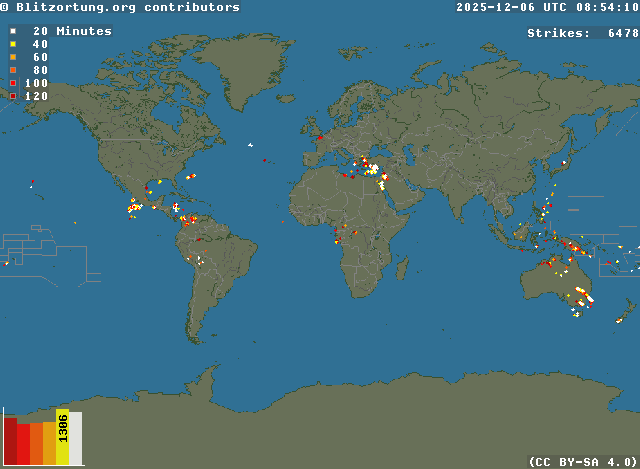Click the dark orange 80-minute legend square

(12, 70)
